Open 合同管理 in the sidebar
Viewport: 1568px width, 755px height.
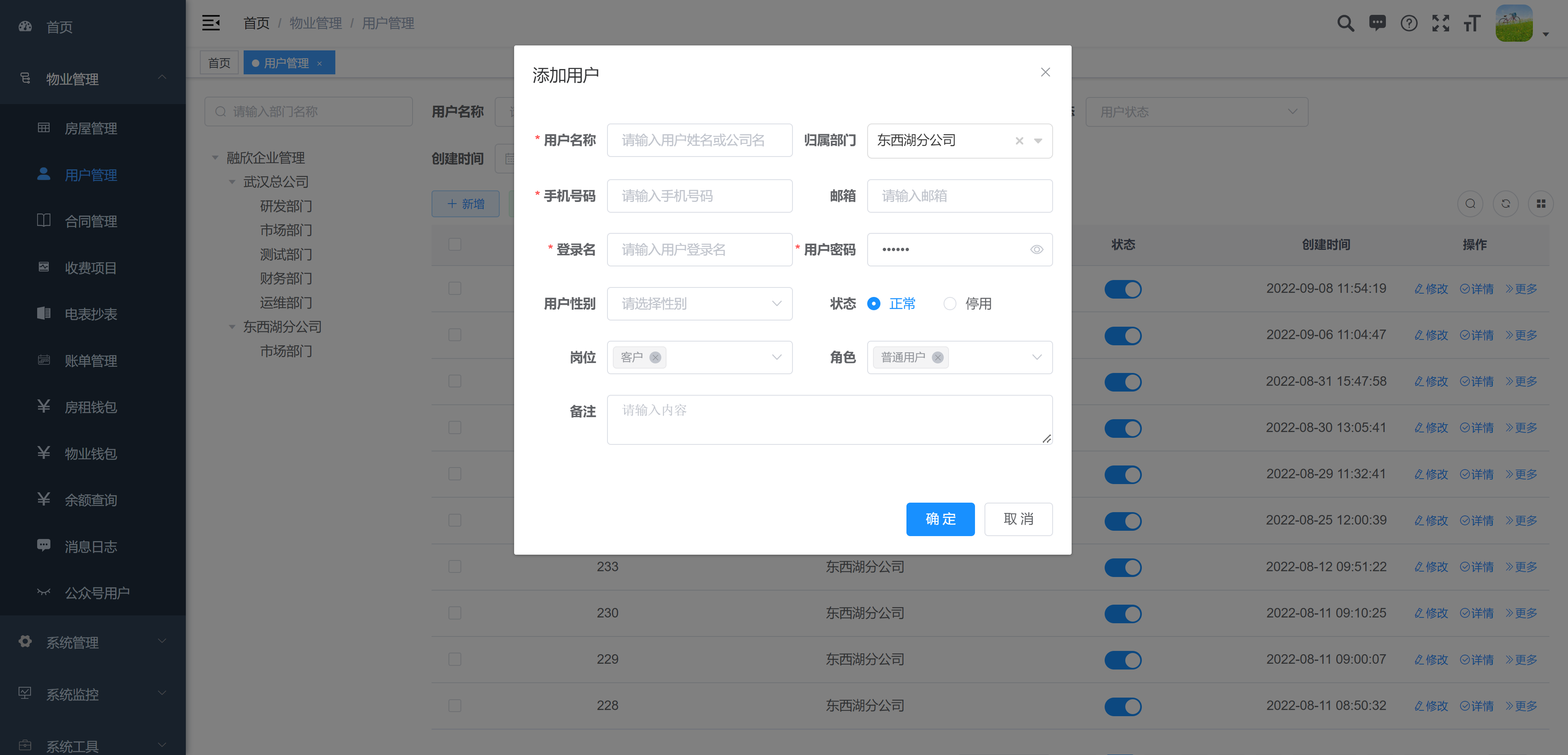(x=93, y=221)
